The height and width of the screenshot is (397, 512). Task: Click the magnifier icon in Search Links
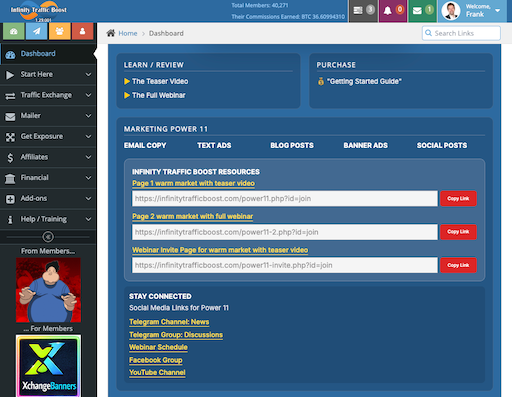tap(428, 33)
